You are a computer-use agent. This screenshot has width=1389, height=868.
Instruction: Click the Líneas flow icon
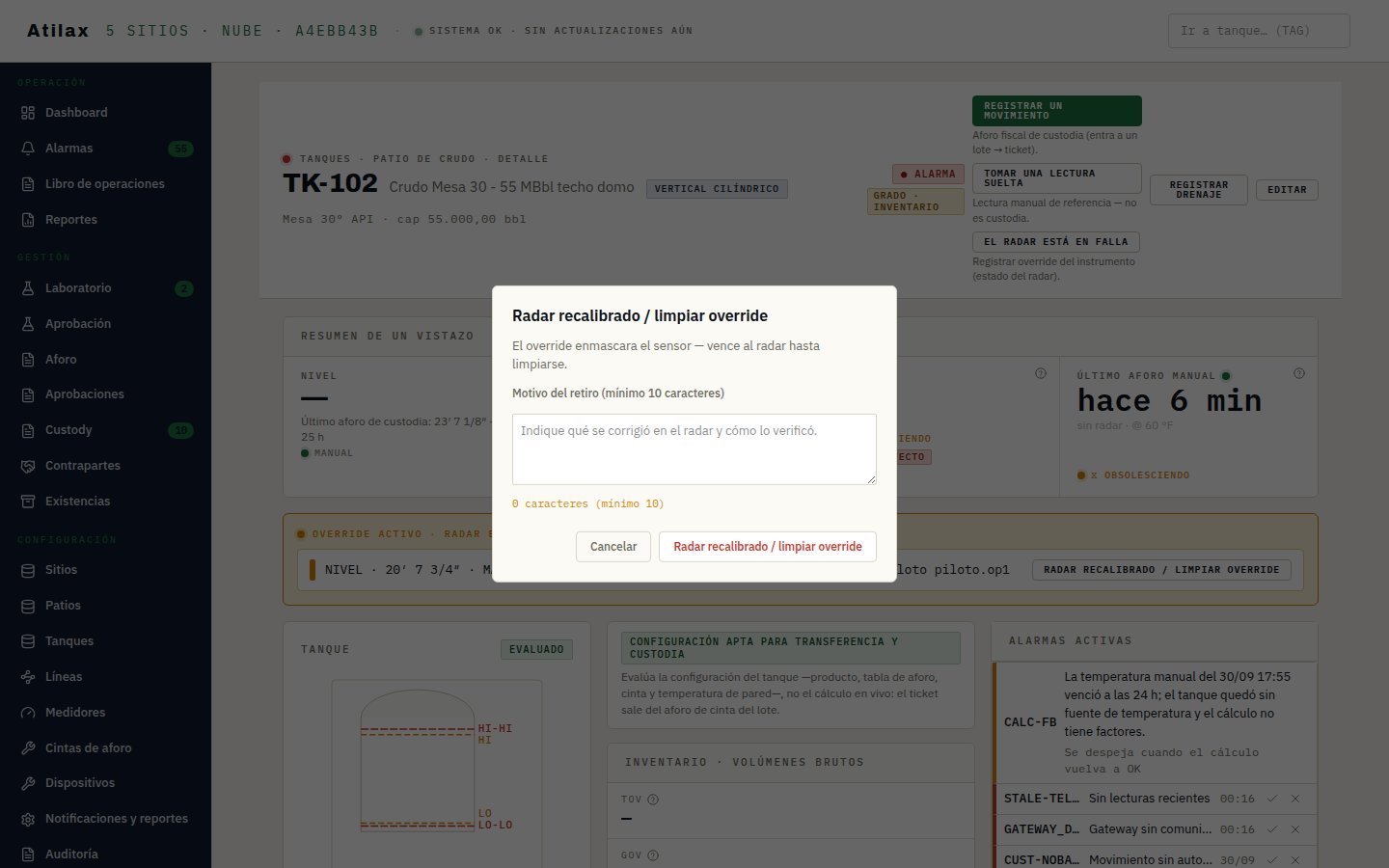28,677
